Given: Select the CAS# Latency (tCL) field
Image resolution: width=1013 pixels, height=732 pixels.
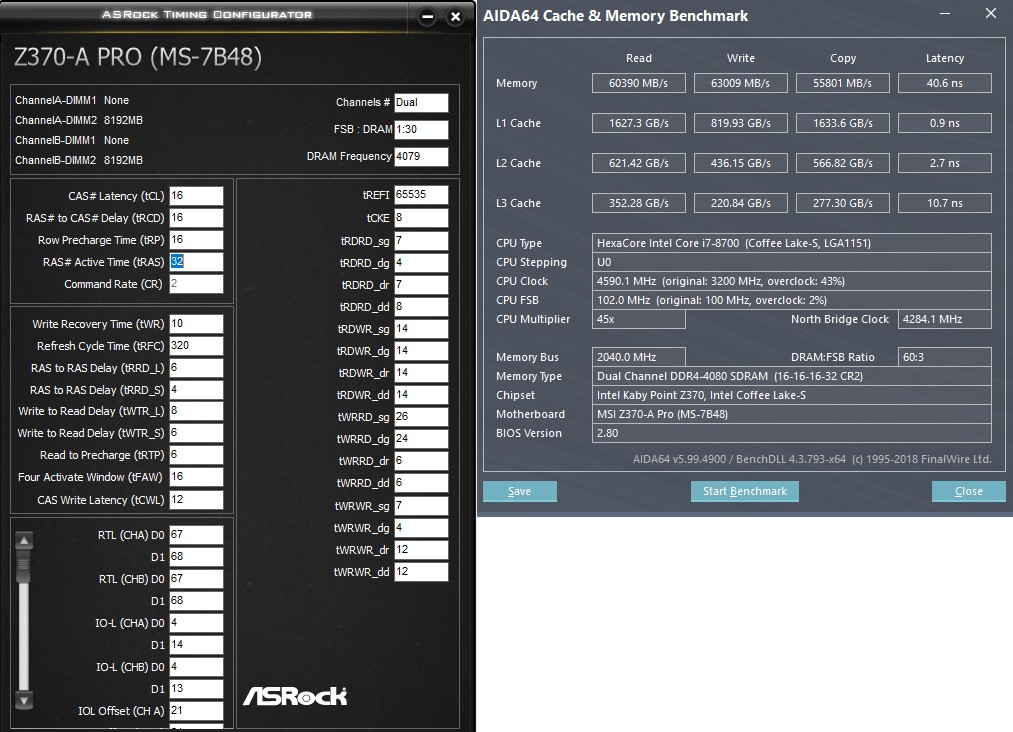Looking at the screenshot, I should click(x=196, y=196).
